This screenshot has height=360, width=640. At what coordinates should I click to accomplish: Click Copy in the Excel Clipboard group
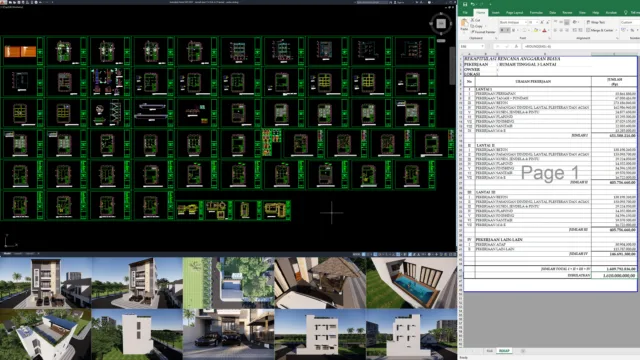[476, 26]
